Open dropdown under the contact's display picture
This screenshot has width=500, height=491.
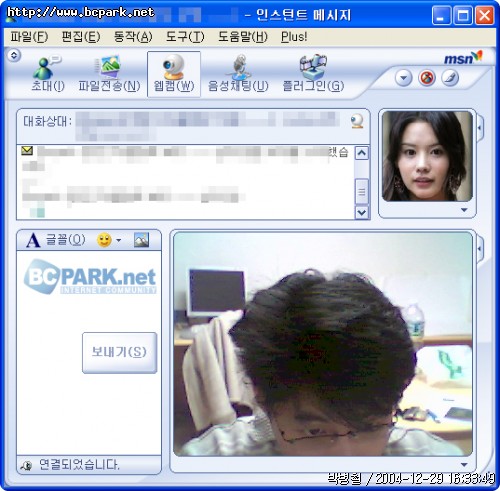click(464, 210)
